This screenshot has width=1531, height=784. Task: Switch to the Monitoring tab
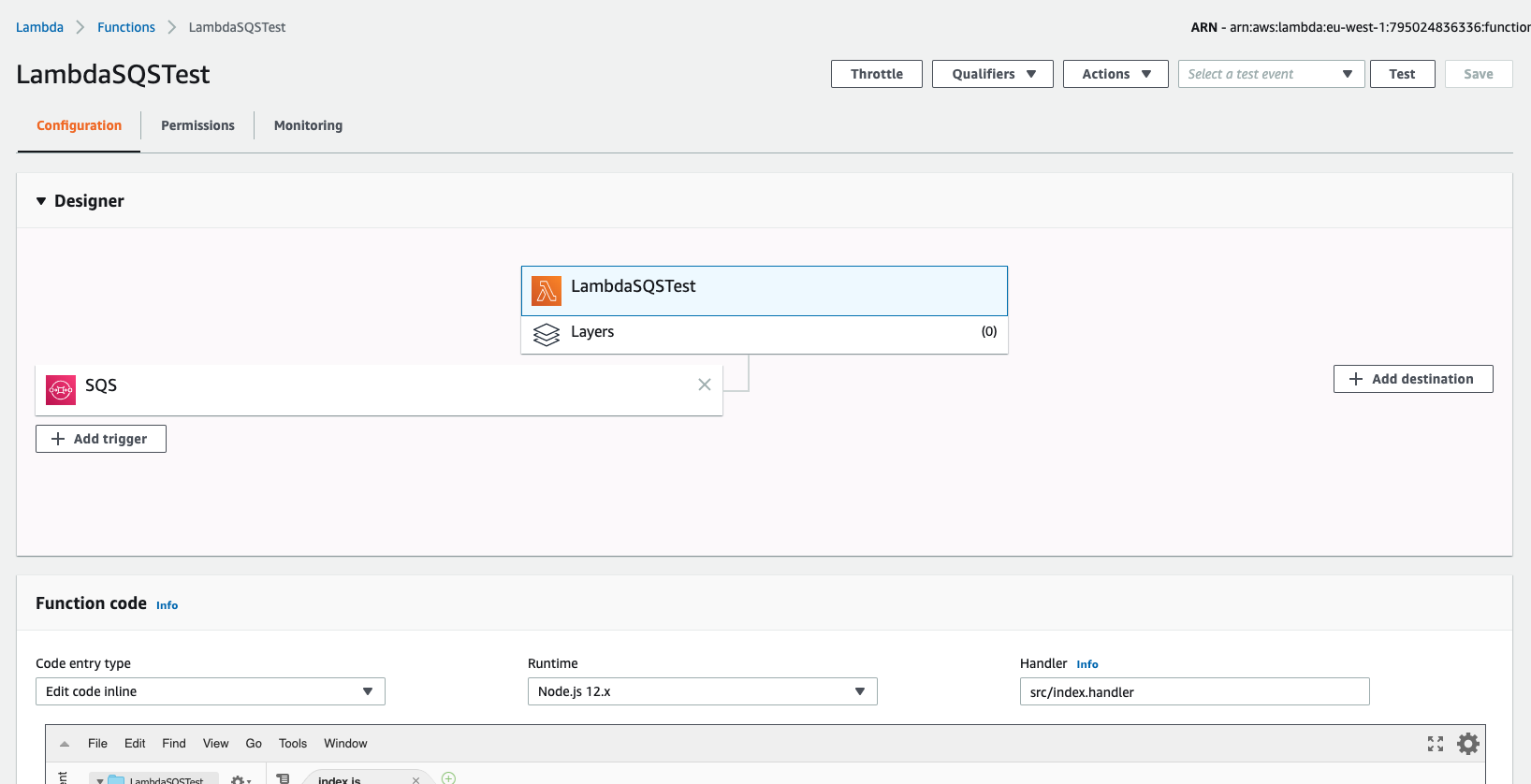pos(308,125)
